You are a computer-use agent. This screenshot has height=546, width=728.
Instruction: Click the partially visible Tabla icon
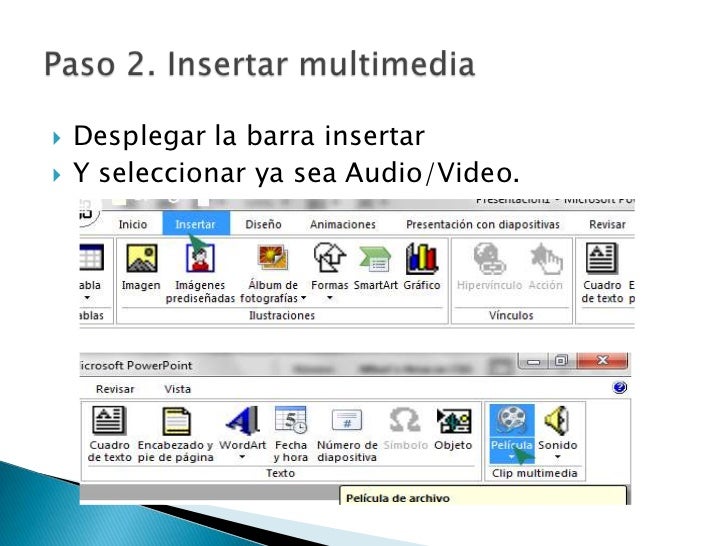coord(91,258)
